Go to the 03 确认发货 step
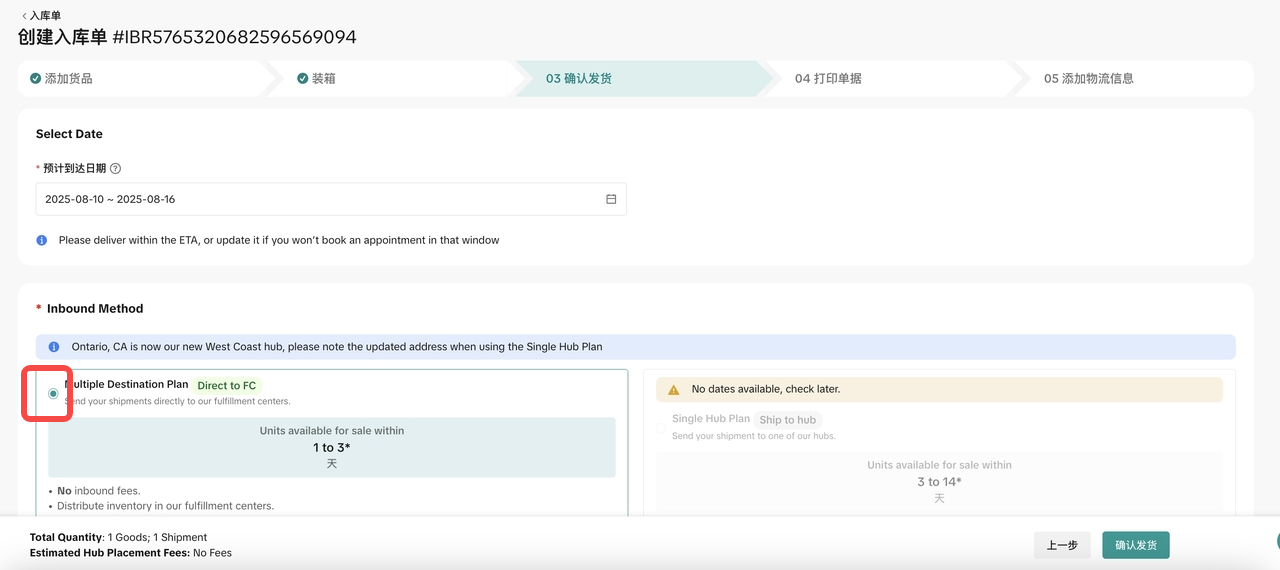The image size is (1280, 570). tap(578, 78)
